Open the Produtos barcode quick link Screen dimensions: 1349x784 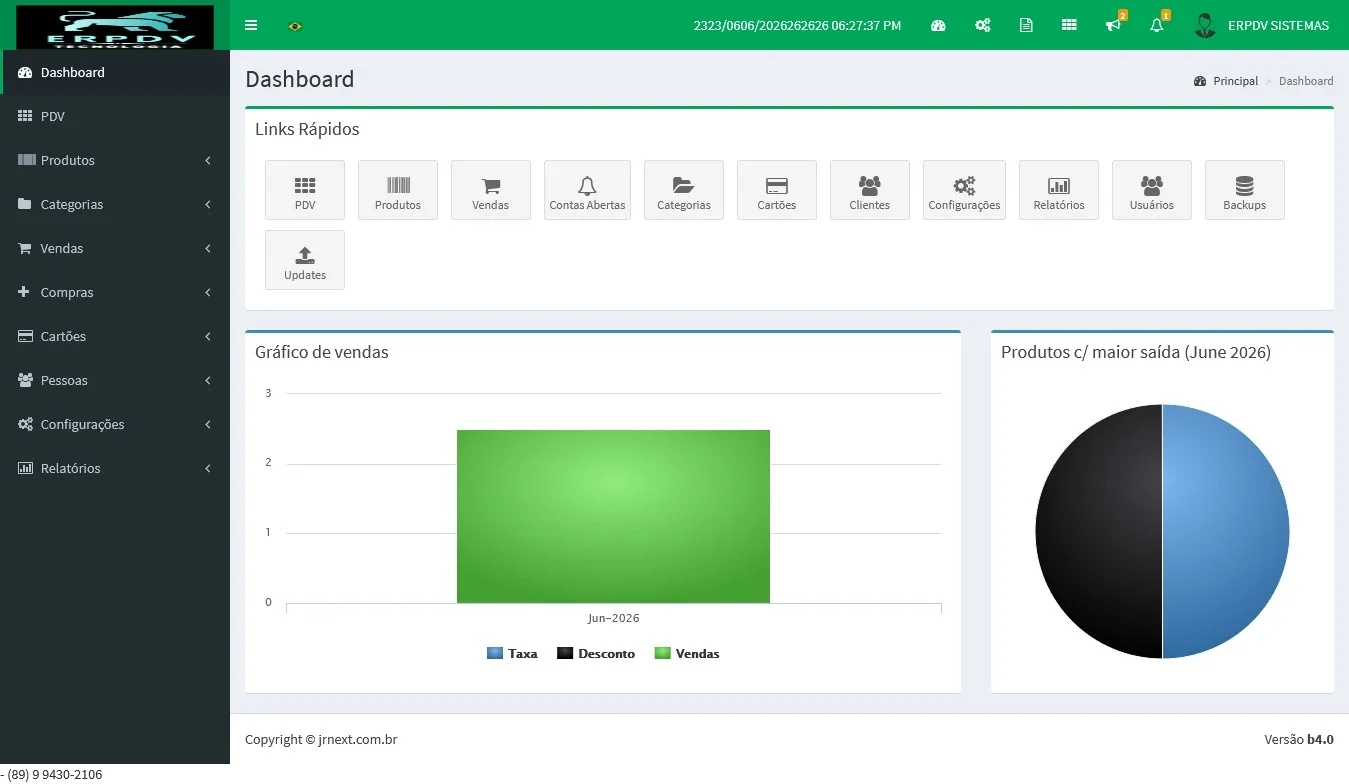click(x=398, y=190)
